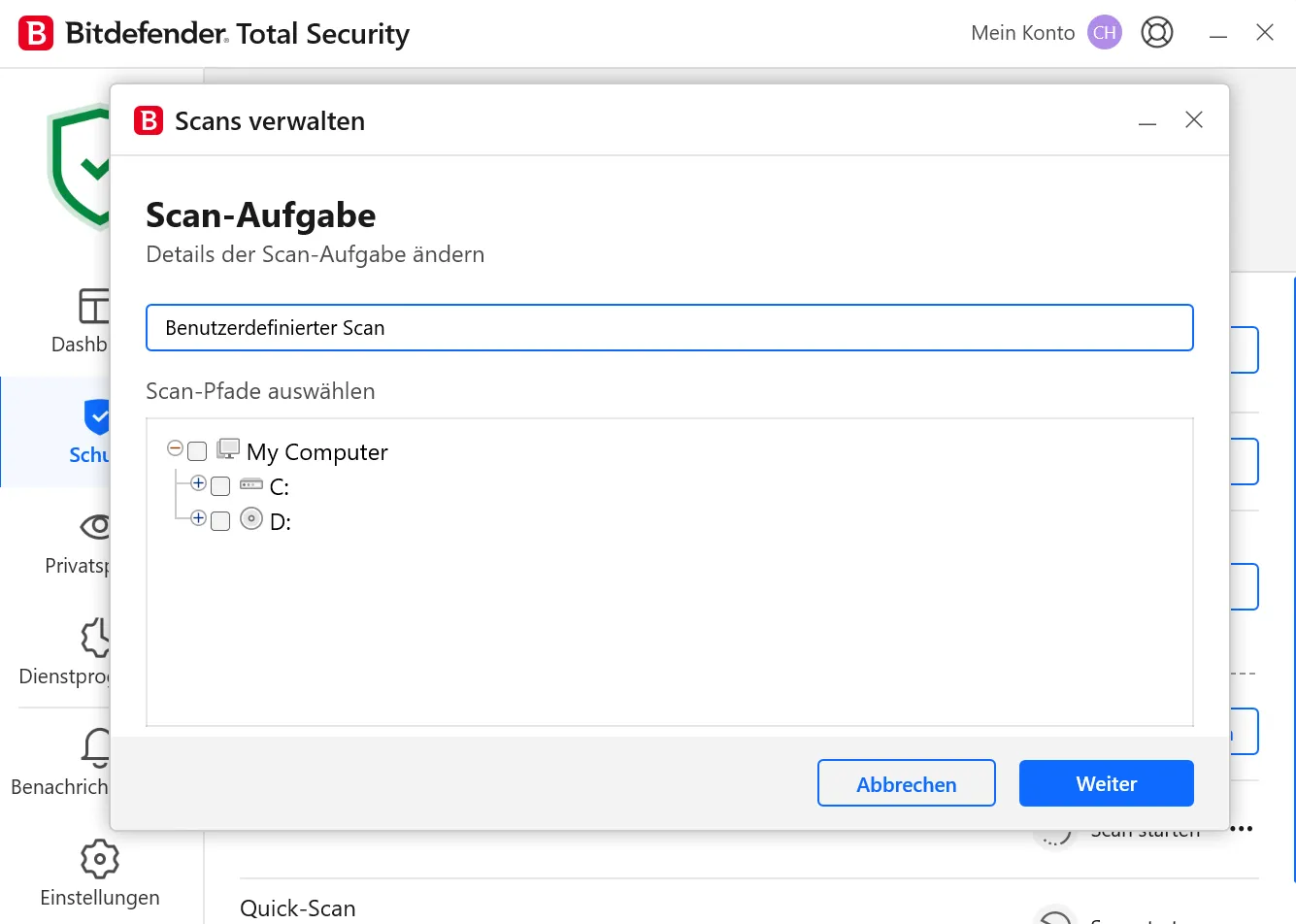Open Benachrichtigungen bell icon
Image resolution: width=1296 pixels, height=924 pixels.
pos(98,748)
